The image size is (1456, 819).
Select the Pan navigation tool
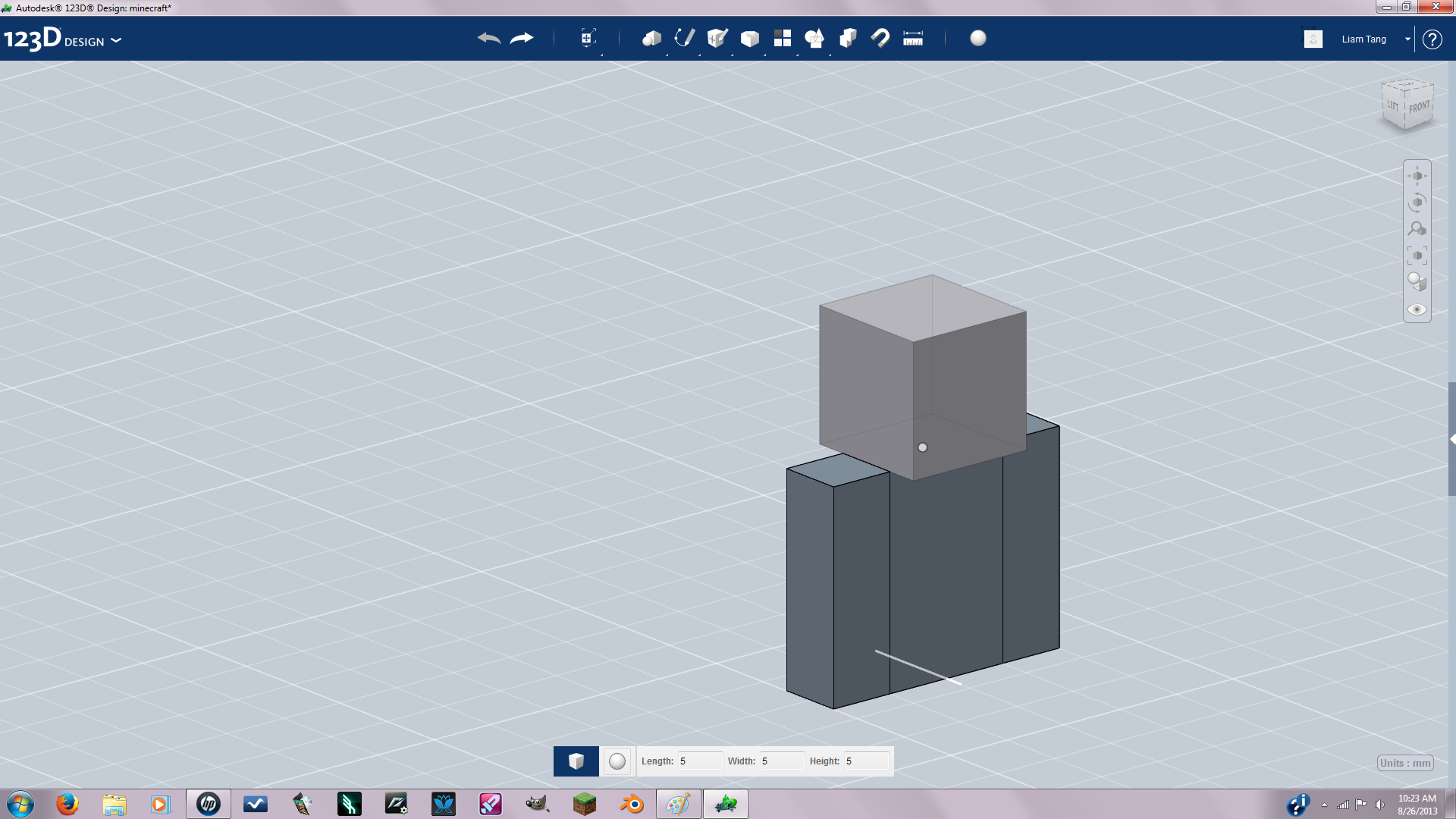click(1417, 176)
